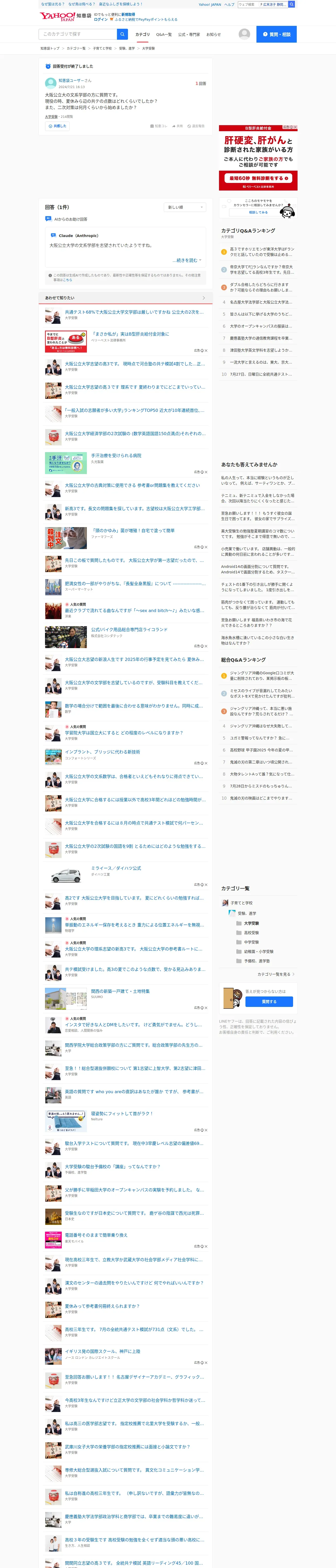Click 知恵袋トップ in the breadcrumb
This screenshot has width=336, height=1568.
pyautogui.click(x=50, y=48)
